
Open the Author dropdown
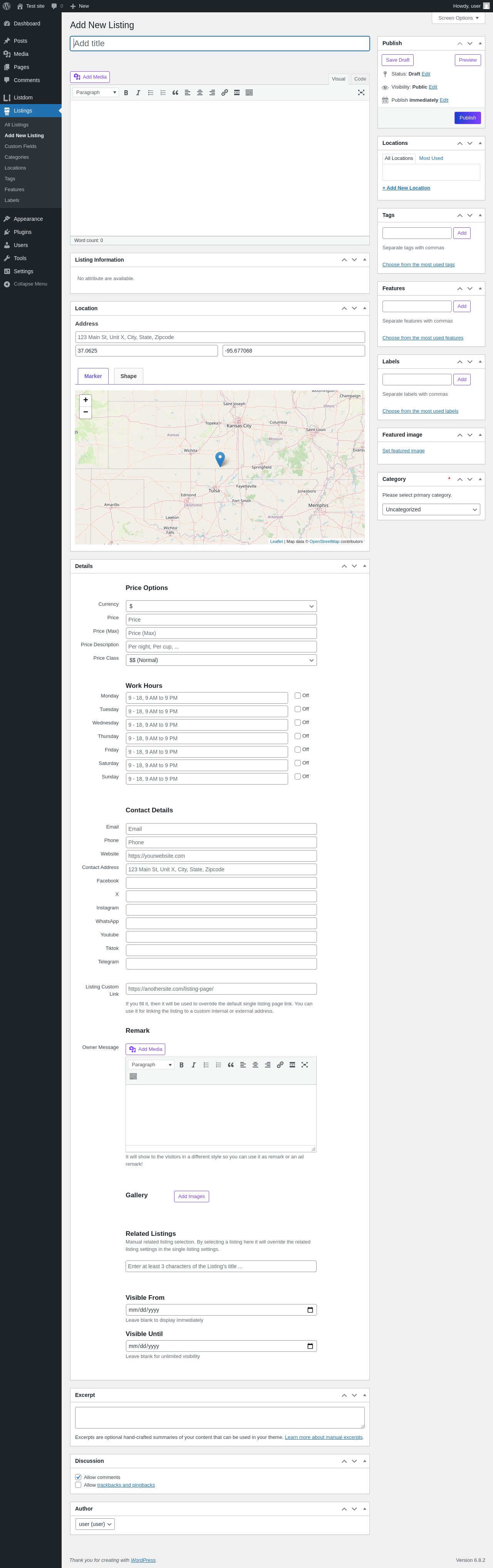click(95, 1524)
